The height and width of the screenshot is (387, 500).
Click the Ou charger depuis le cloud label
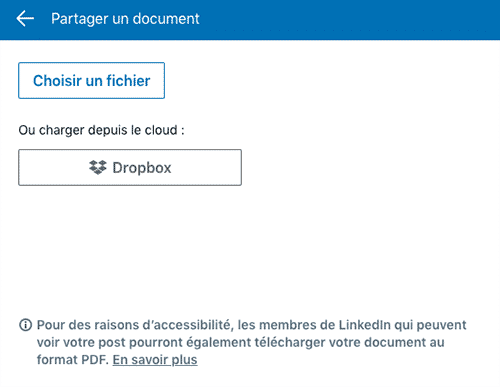[101, 130]
